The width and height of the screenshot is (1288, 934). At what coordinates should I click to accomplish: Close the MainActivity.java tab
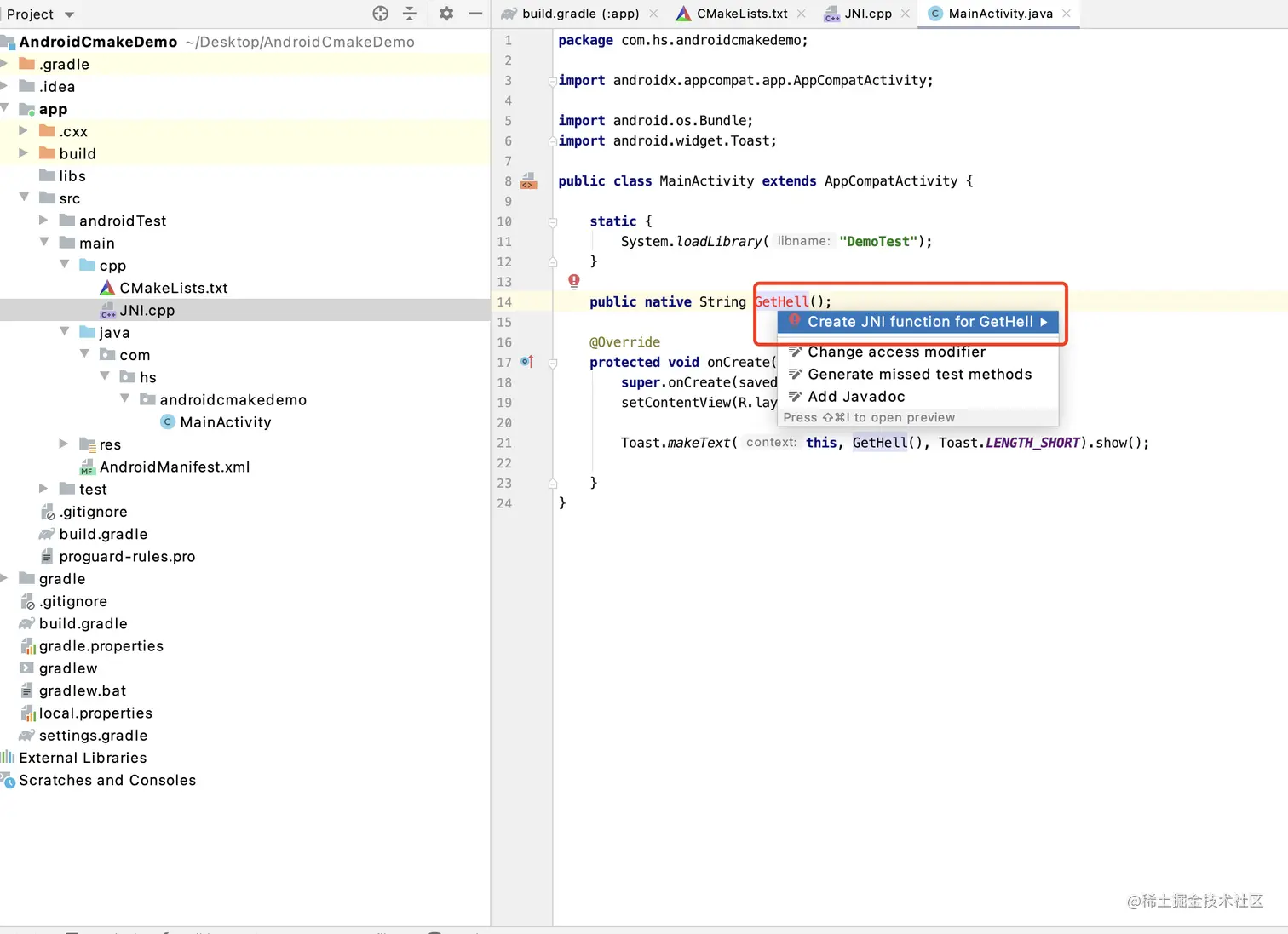pyautogui.click(x=1067, y=14)
